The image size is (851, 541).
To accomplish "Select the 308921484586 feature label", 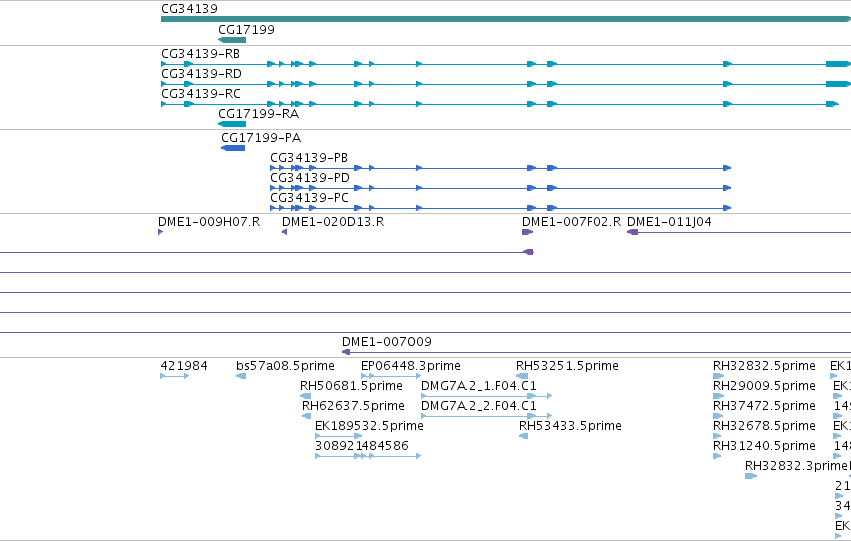I will click(x=361, y=446).
